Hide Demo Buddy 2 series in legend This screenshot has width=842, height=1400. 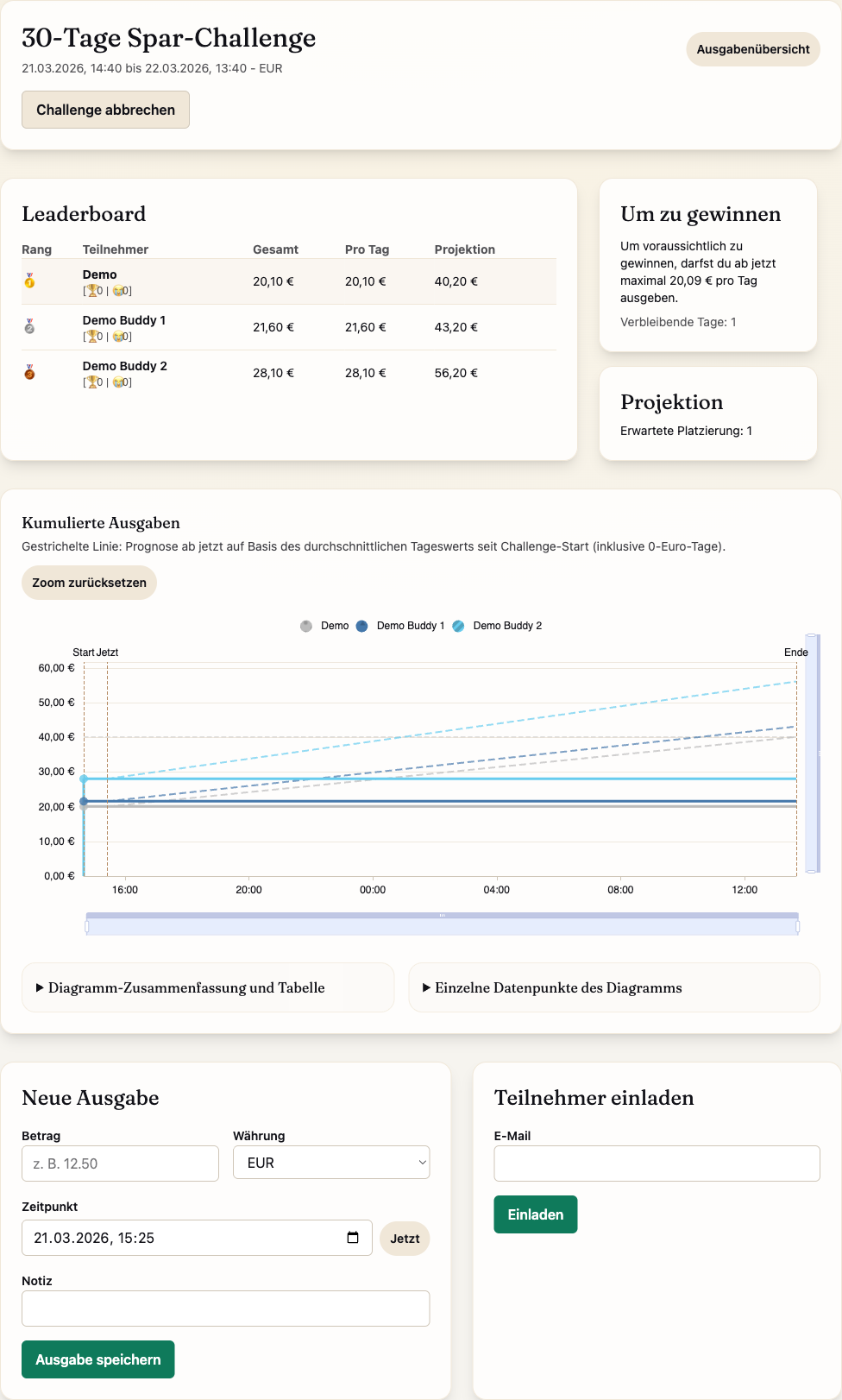point(497,626)
